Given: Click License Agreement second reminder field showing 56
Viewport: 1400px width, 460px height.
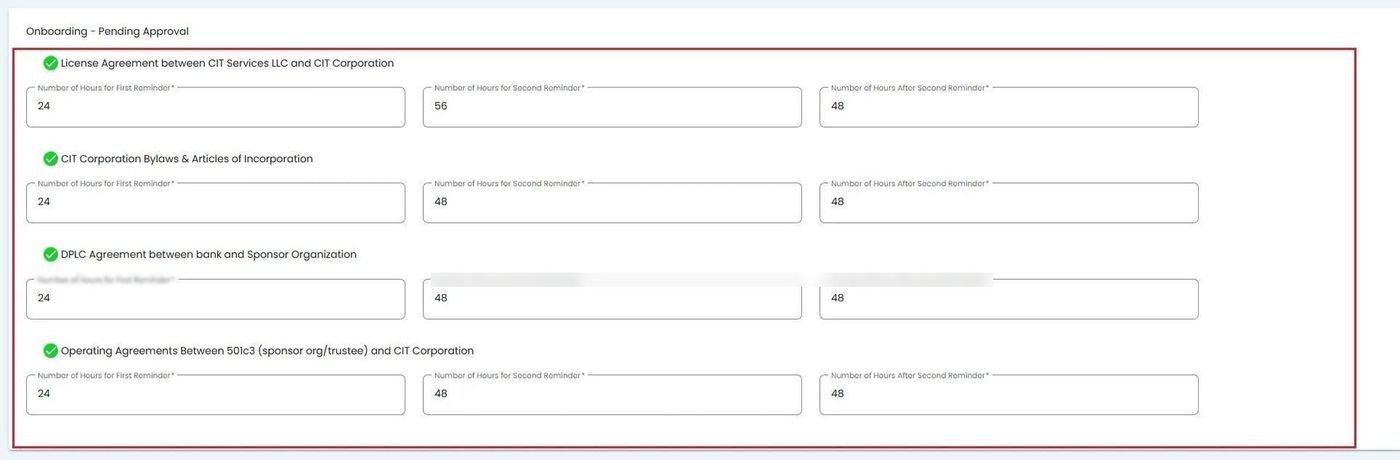Looking at the screenshot, I should [x=611, y=107].
